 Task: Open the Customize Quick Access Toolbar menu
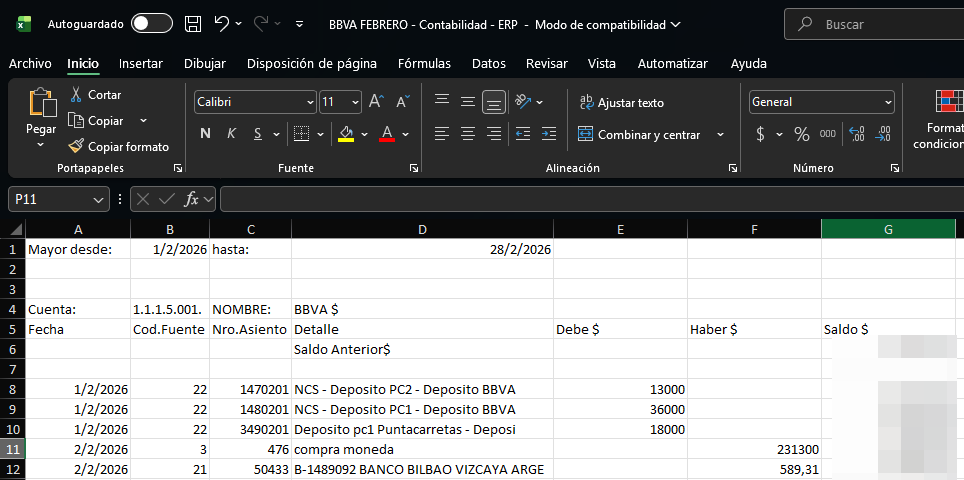coord(299,25)
